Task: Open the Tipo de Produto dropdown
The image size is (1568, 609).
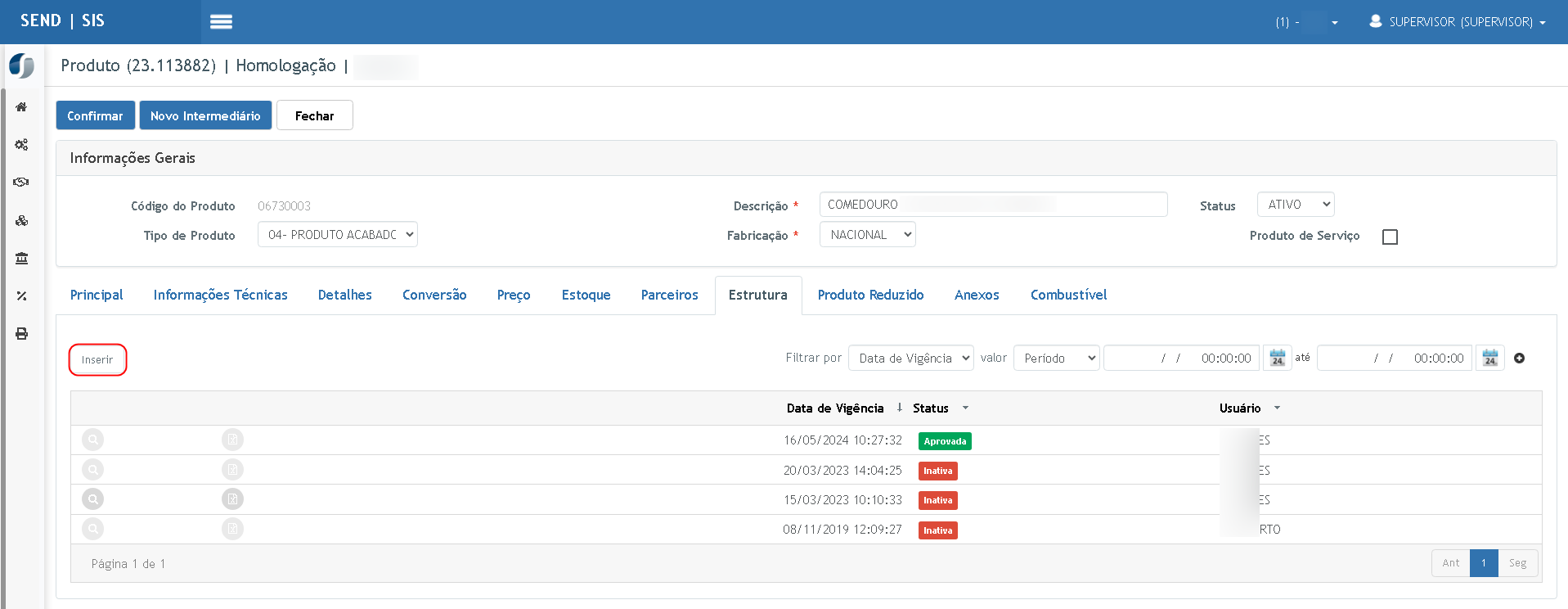Action: pos(338,235)
